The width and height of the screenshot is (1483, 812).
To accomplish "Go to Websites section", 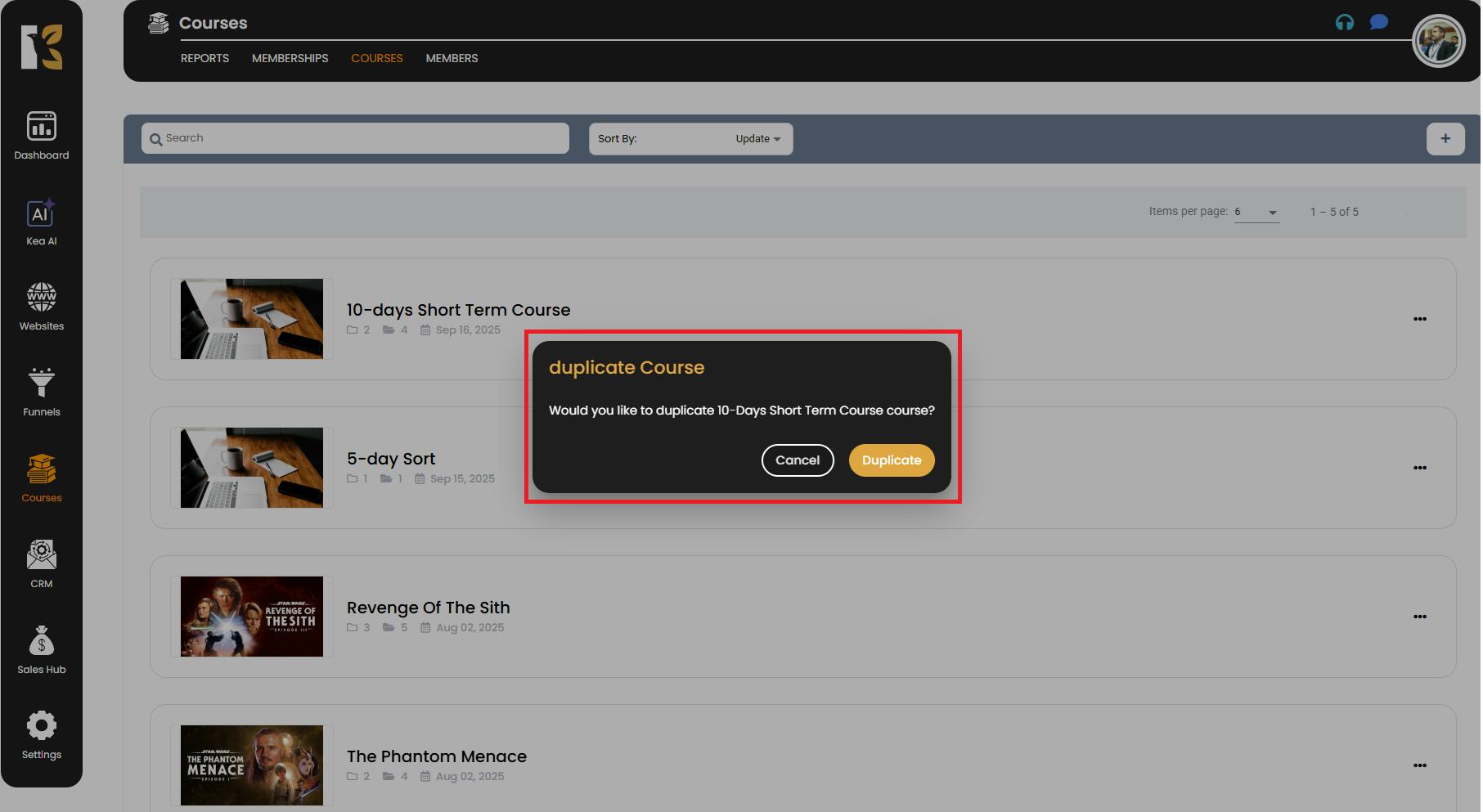I will coord(42,307).
